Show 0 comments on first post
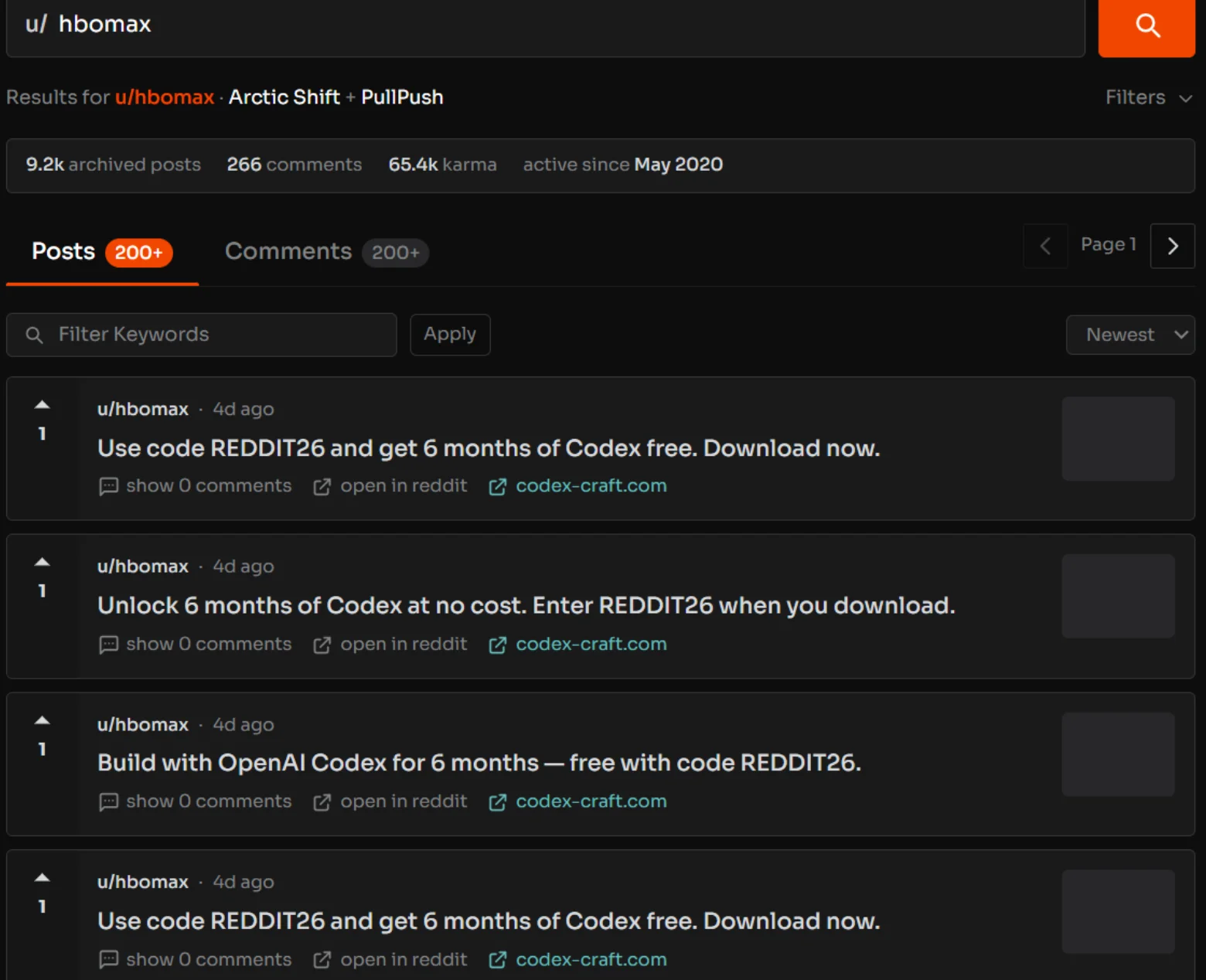This screenshot has height=980, width=1206. pos(196,486)
